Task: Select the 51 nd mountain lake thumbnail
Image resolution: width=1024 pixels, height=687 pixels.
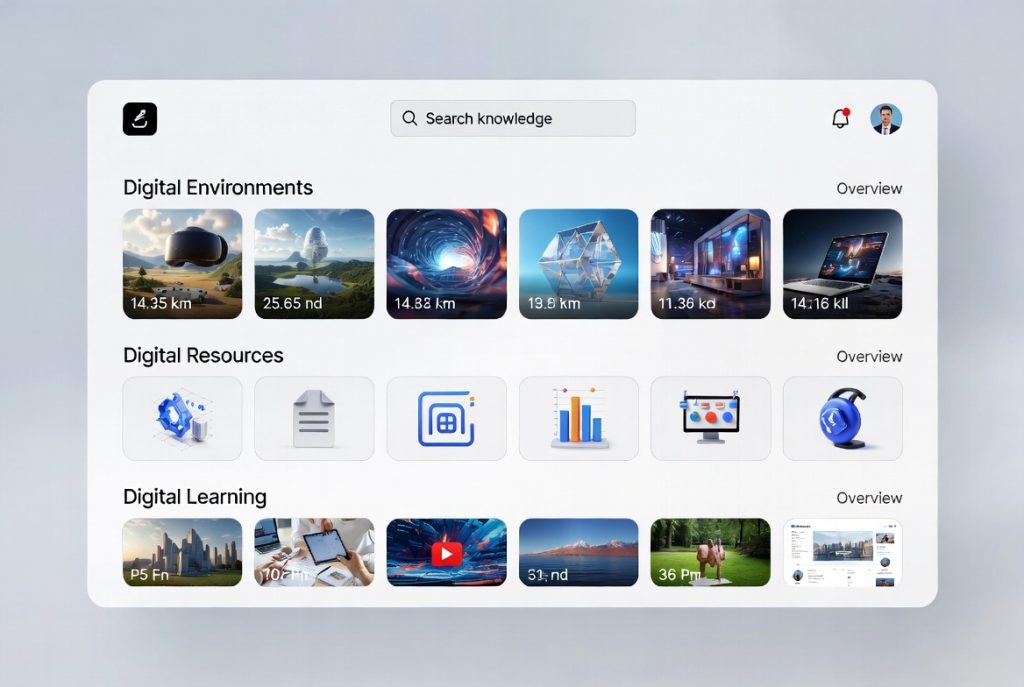Action: pyautogui.click(x=578, y=552)
